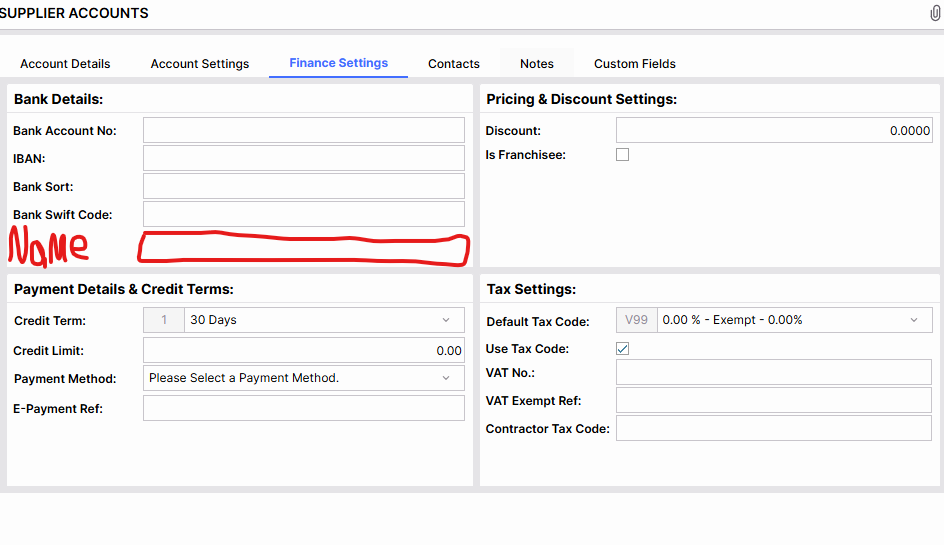The width and height of the screenshot is (944, 545).
Task: Switch to the Account Details tab
Action: point(65,64)
